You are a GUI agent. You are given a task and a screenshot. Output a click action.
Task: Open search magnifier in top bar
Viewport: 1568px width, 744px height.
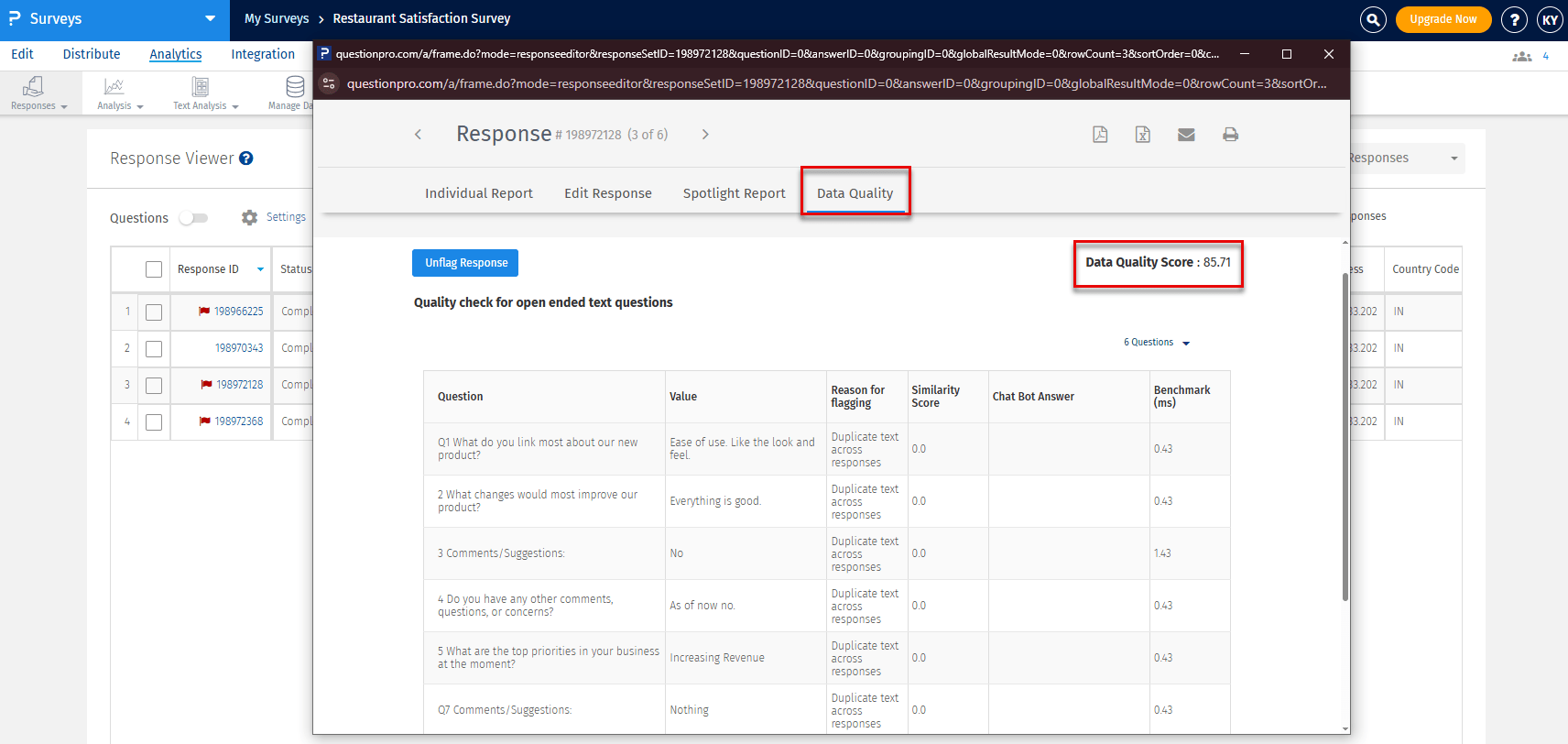click(1373, 19)
